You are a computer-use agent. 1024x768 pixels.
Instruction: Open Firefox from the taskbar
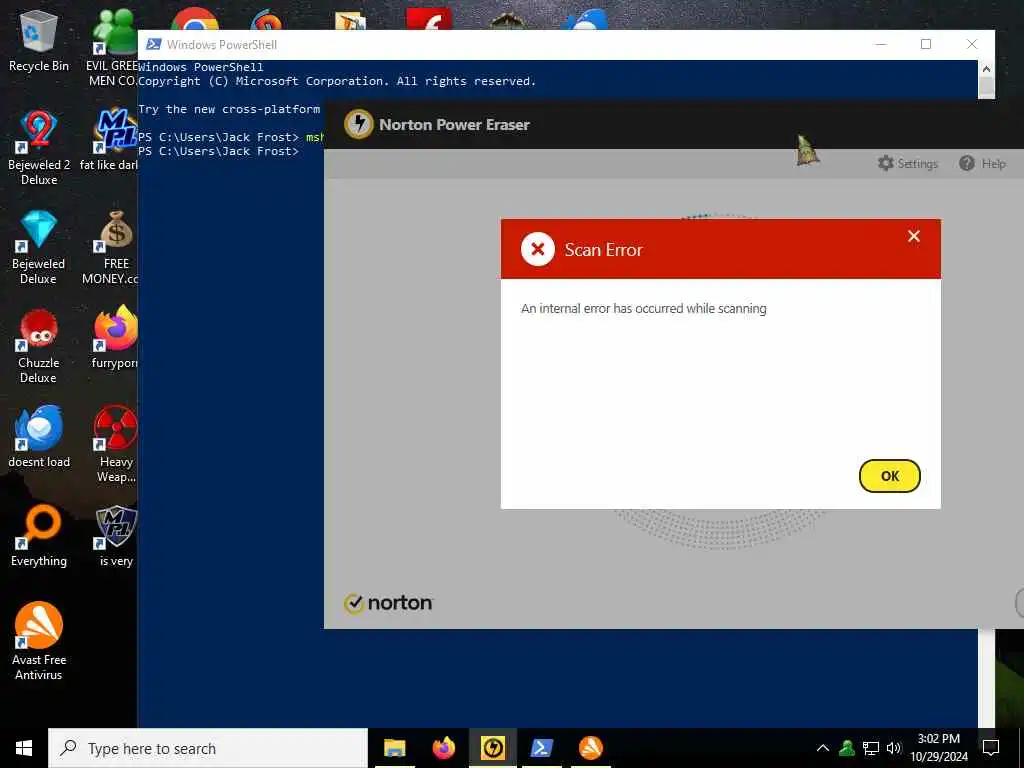(443, 748)
